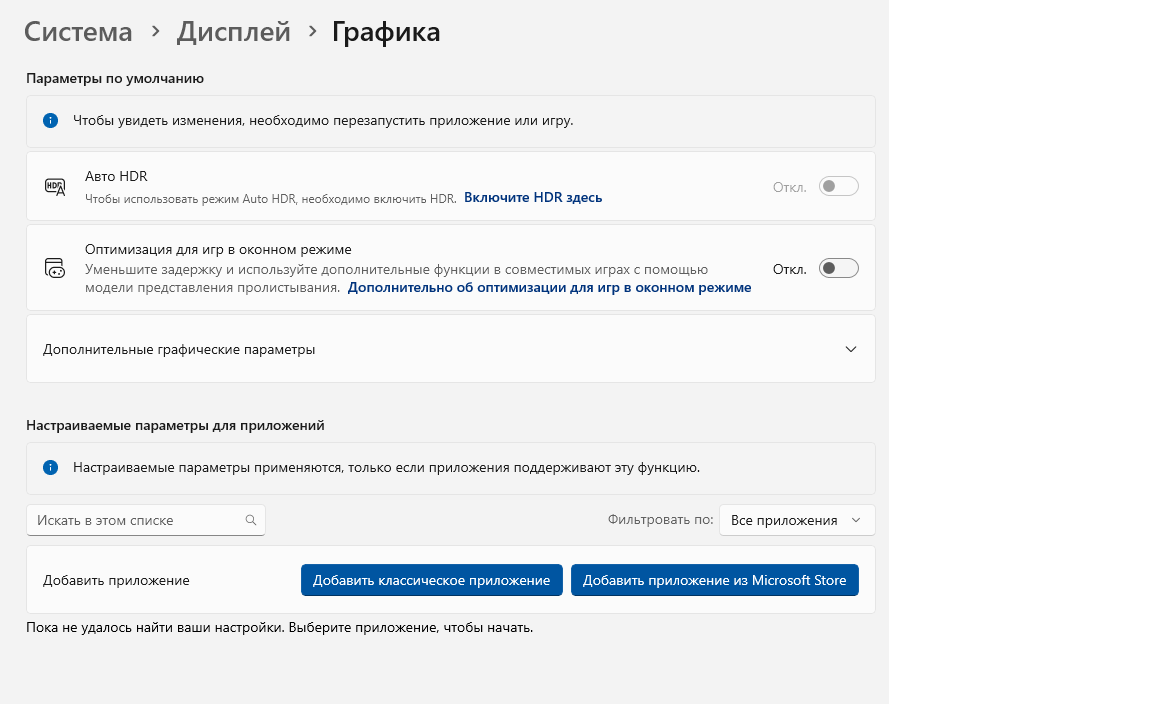This screenshot has width=1152, height=704.
Task: Open link Дополнительно об оптимизации для игр
Action: click(x=549, y=287)
